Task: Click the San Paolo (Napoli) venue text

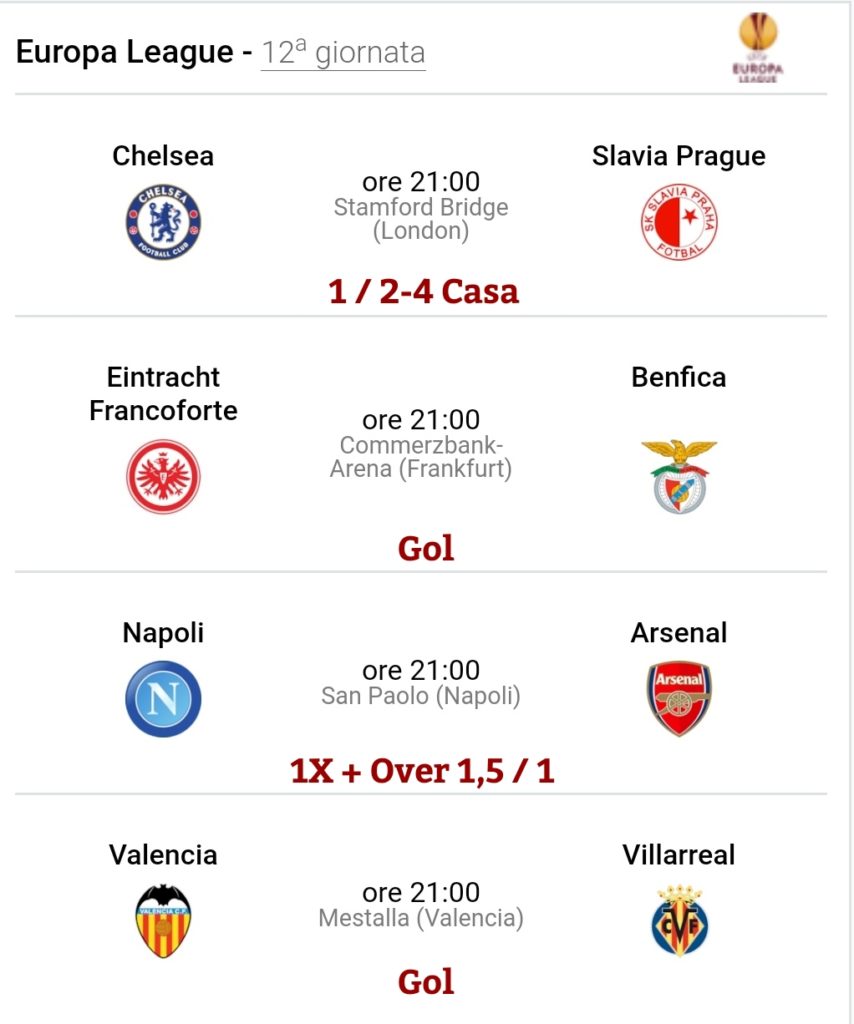Action: [421, 696]
